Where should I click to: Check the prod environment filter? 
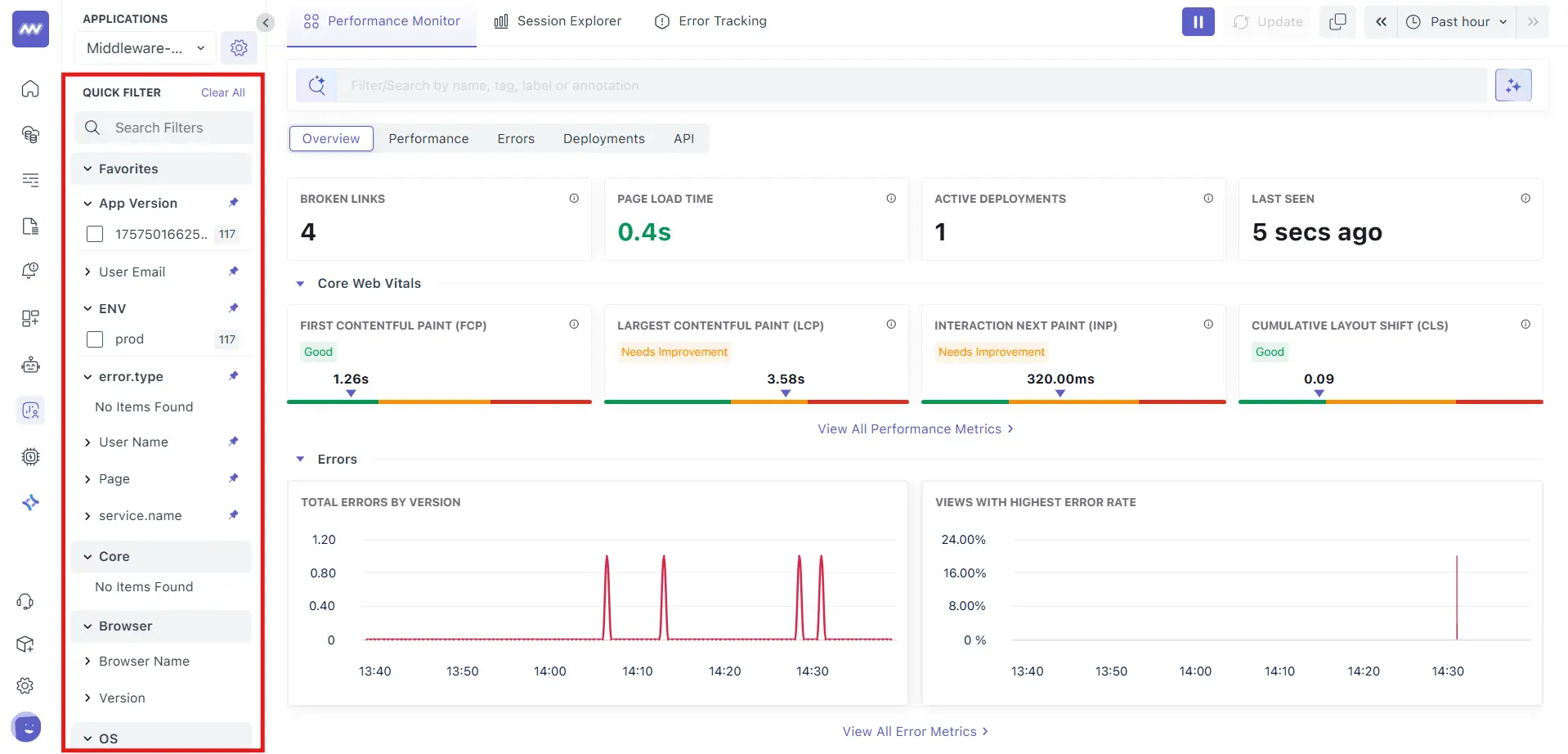[94, 339]
